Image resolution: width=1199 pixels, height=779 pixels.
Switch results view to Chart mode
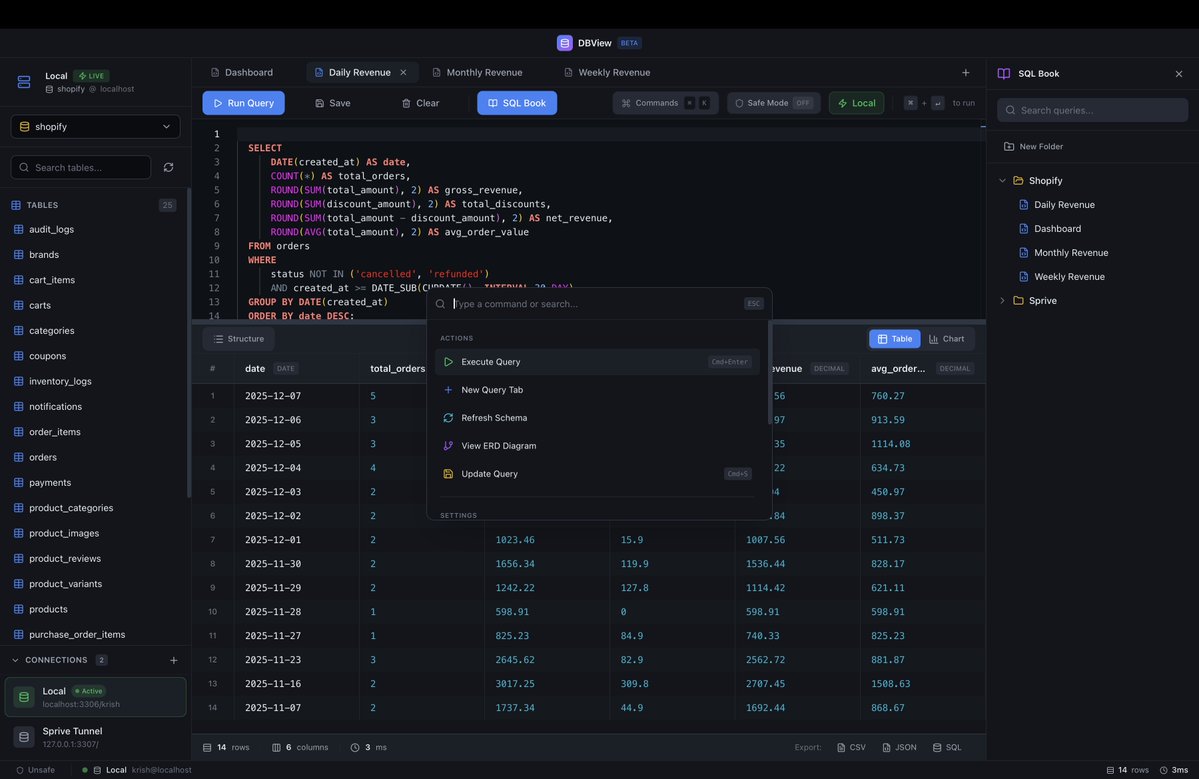tap(946, 339)
